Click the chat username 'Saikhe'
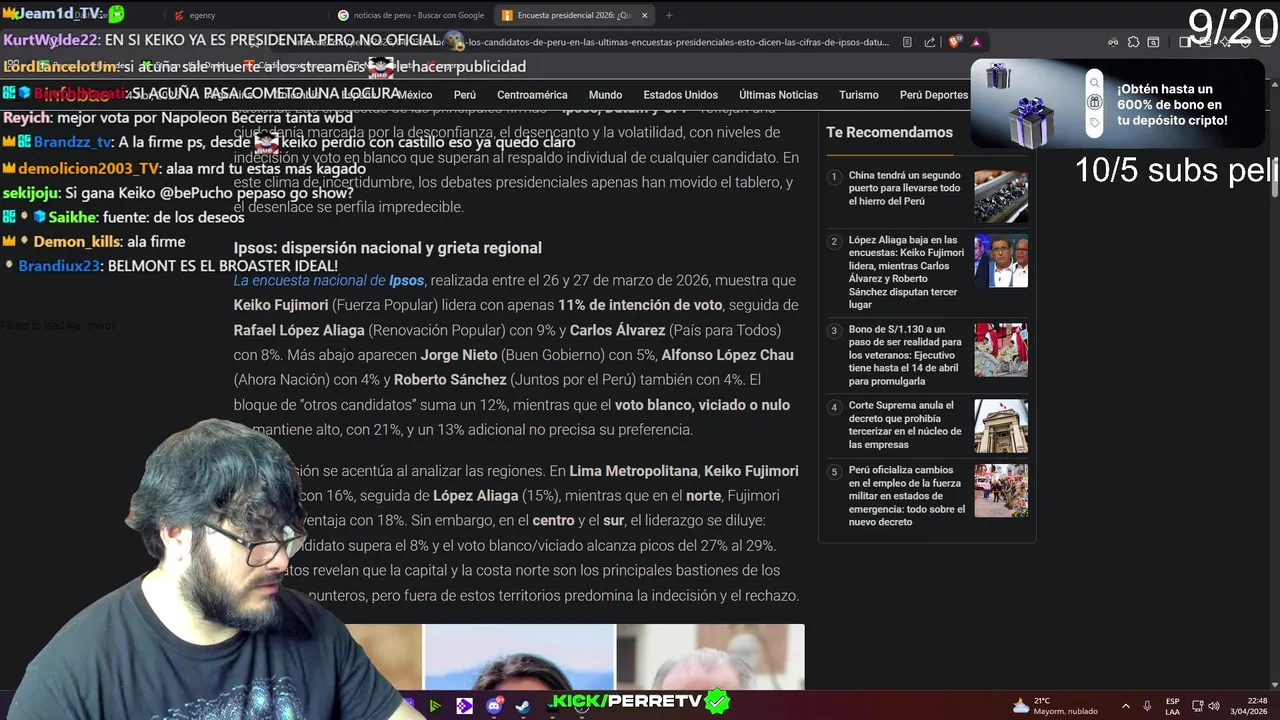 coord(72,217)
